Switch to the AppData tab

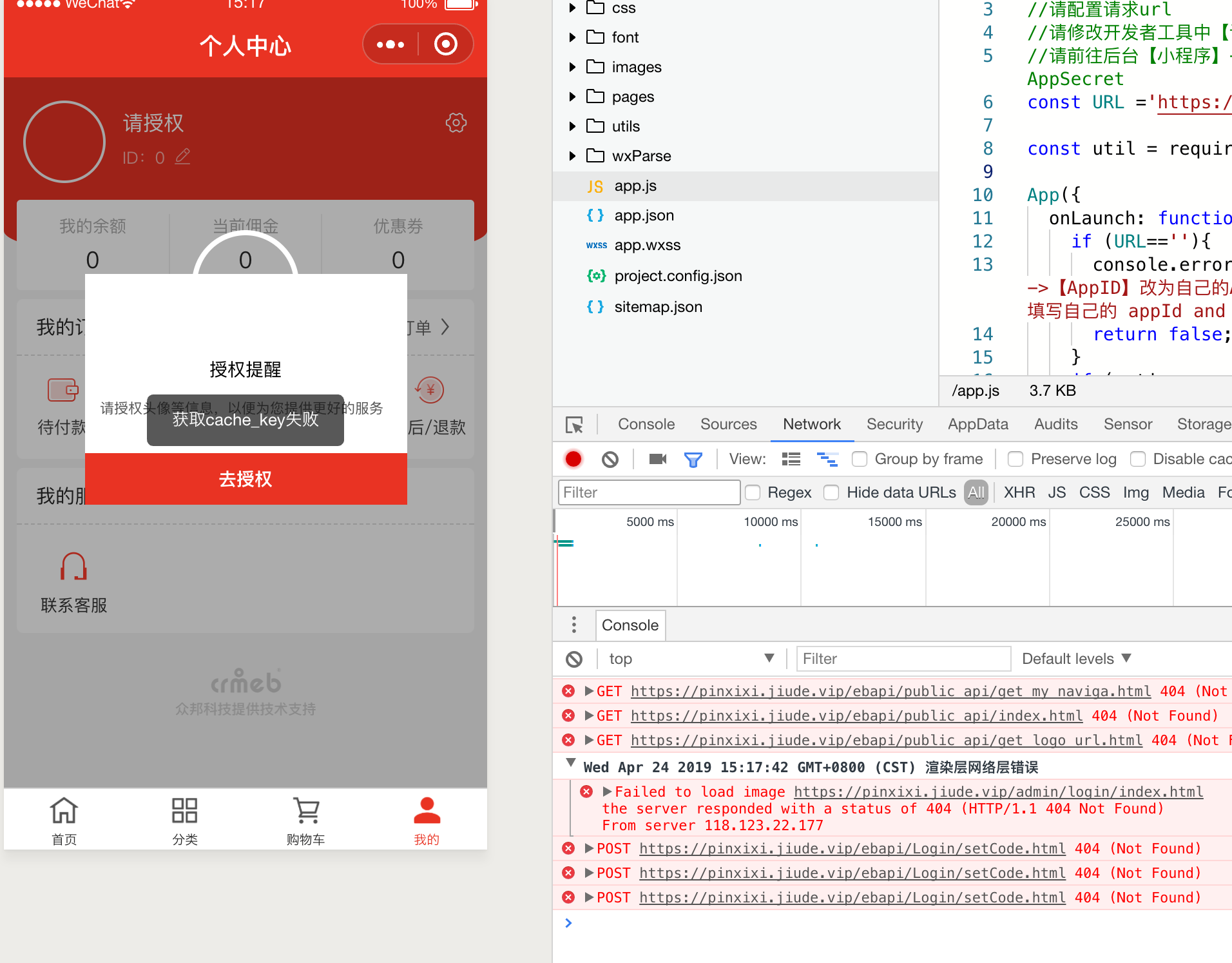click(977, 424)
